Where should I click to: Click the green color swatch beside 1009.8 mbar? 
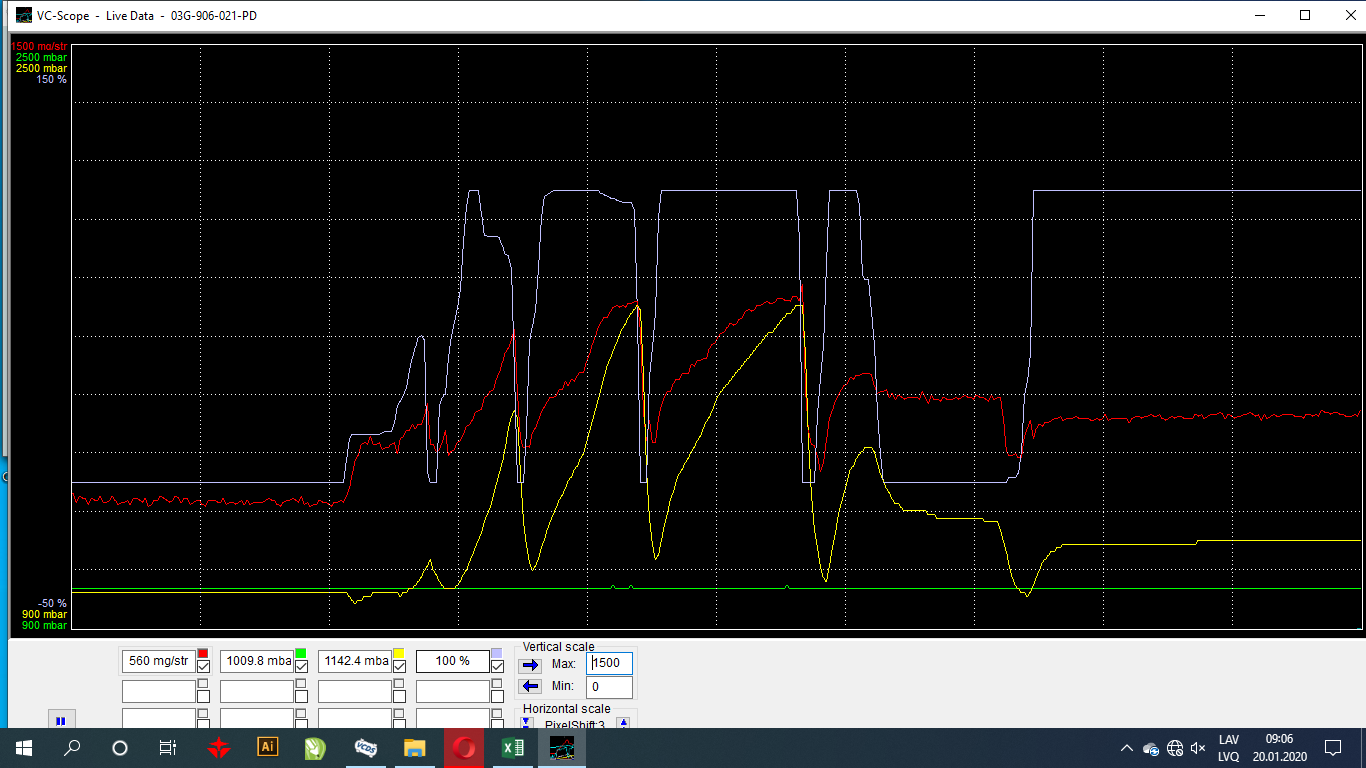pos(301,654)
